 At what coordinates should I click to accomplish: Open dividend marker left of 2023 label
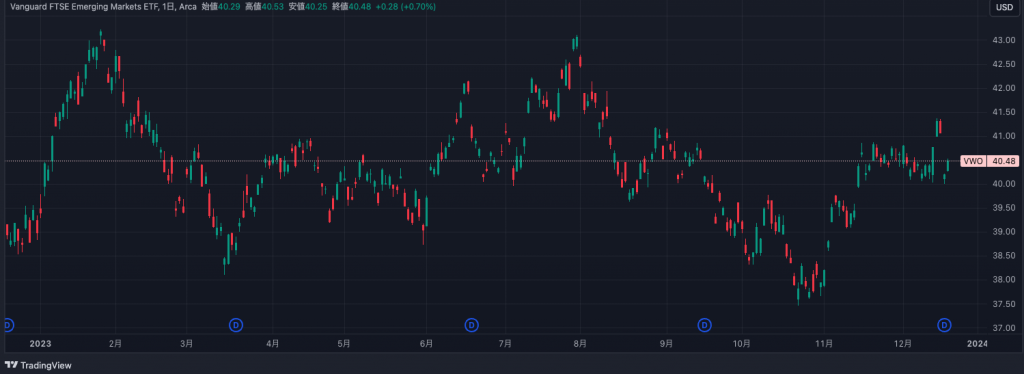click(x=8, y=324)
